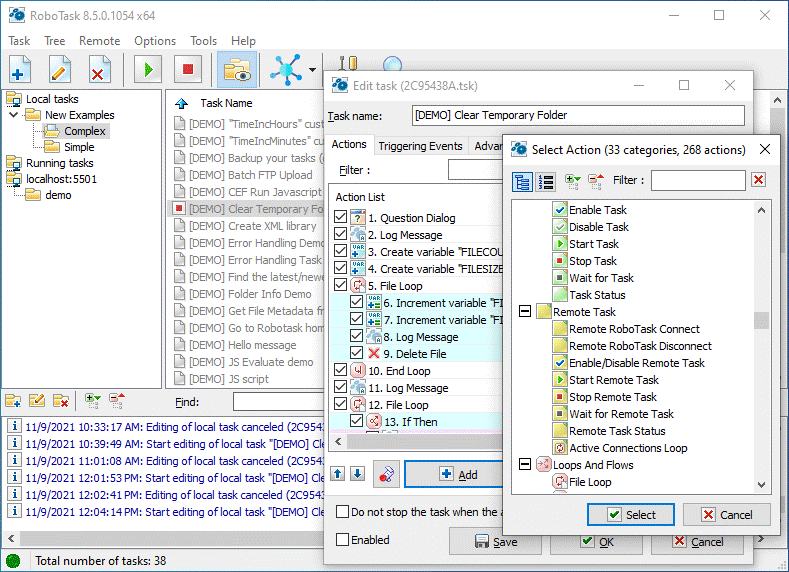Uncheck action 10 End Loop
Screen dimensions: 789x572
(x=340, y=370)
